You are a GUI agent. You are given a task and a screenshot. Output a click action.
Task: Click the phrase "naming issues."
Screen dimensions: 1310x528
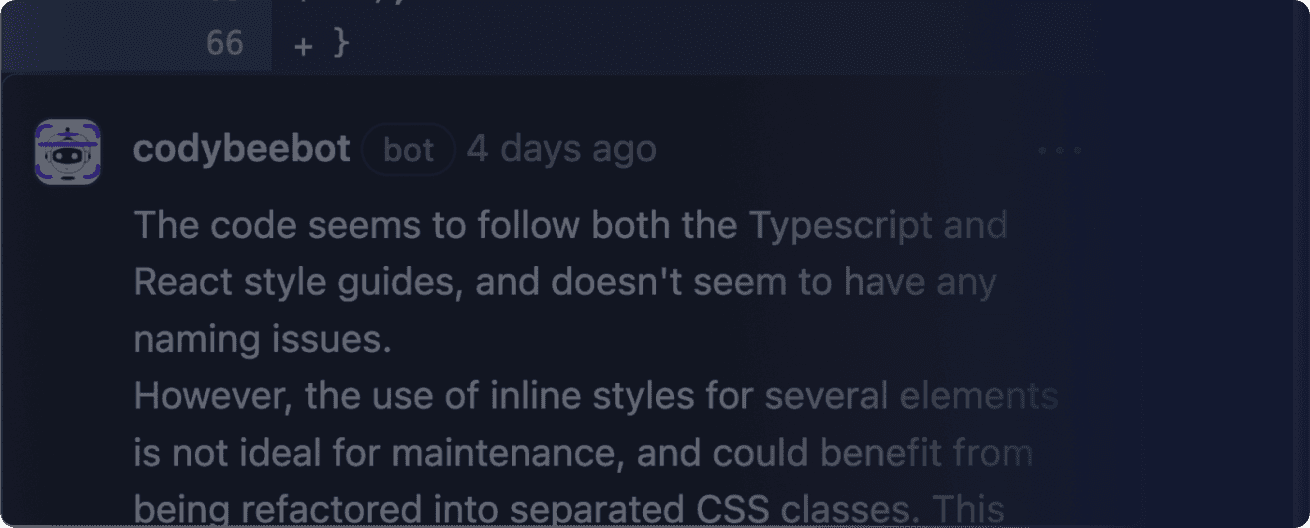pos(262,340)
